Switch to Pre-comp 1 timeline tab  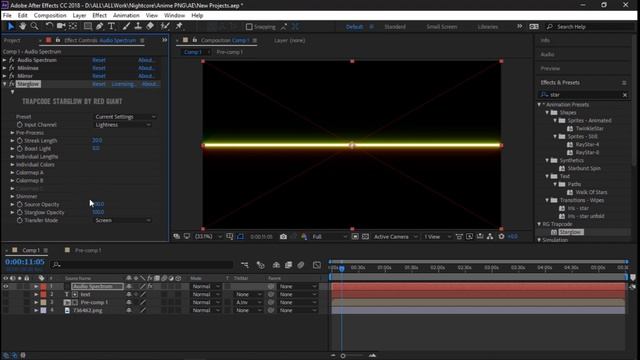[88, 250]
